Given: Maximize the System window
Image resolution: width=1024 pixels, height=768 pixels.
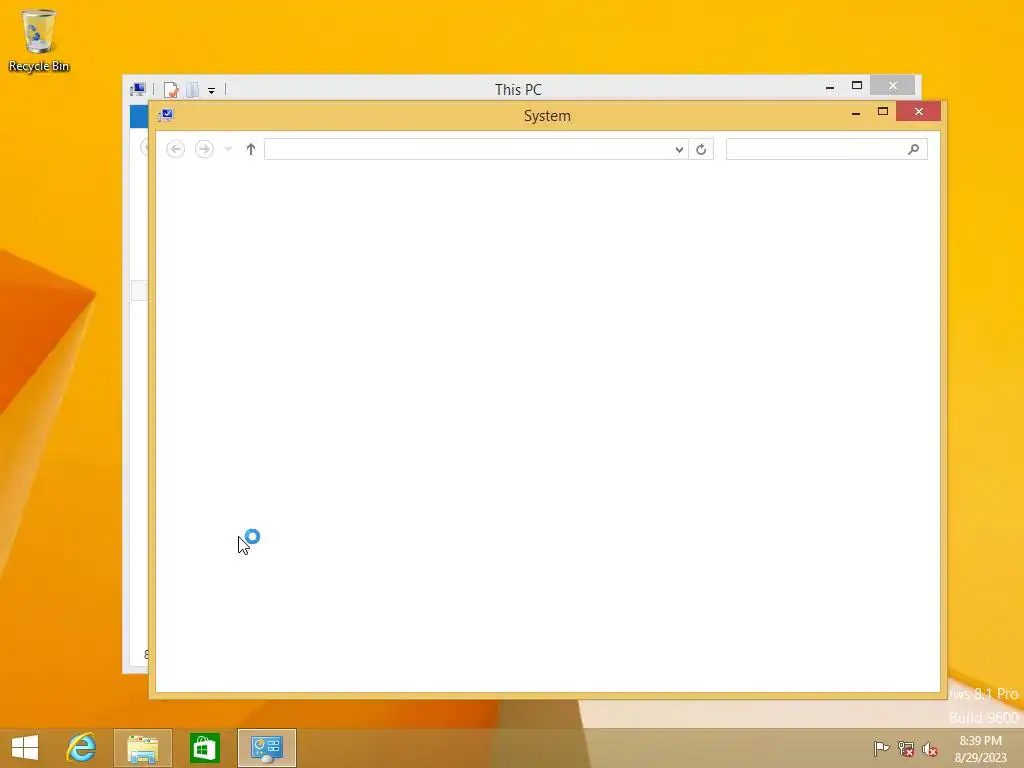Looking at the screenshot, I should click(x=883, y=112).
